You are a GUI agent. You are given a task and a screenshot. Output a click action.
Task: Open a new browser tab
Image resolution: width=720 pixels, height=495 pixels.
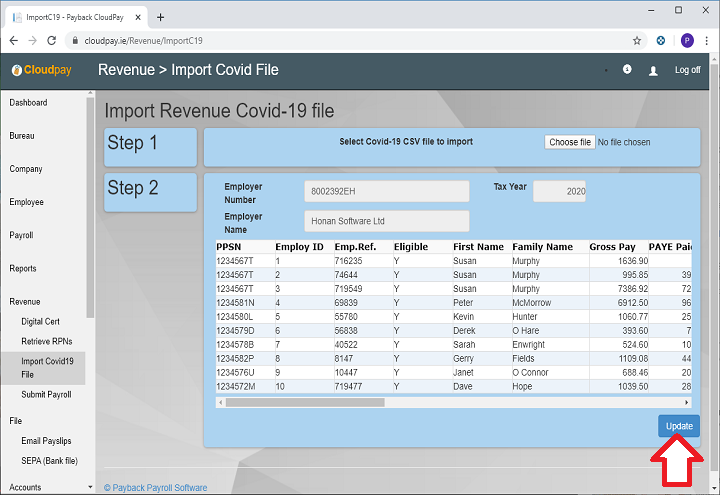pos(161,17)
